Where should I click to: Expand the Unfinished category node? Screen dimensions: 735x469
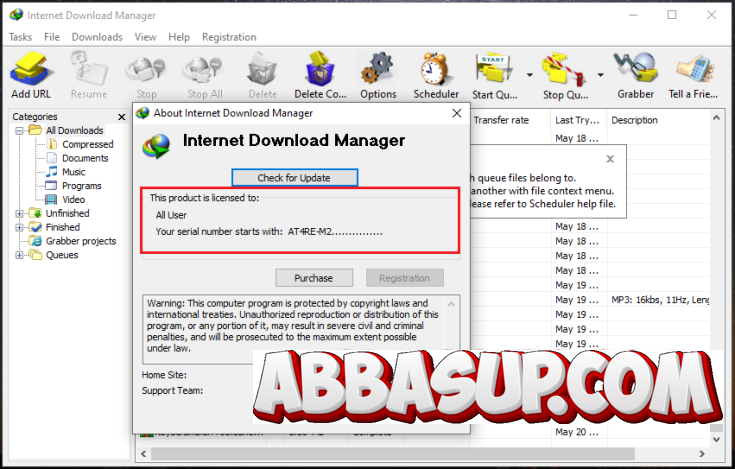[19, 214]
